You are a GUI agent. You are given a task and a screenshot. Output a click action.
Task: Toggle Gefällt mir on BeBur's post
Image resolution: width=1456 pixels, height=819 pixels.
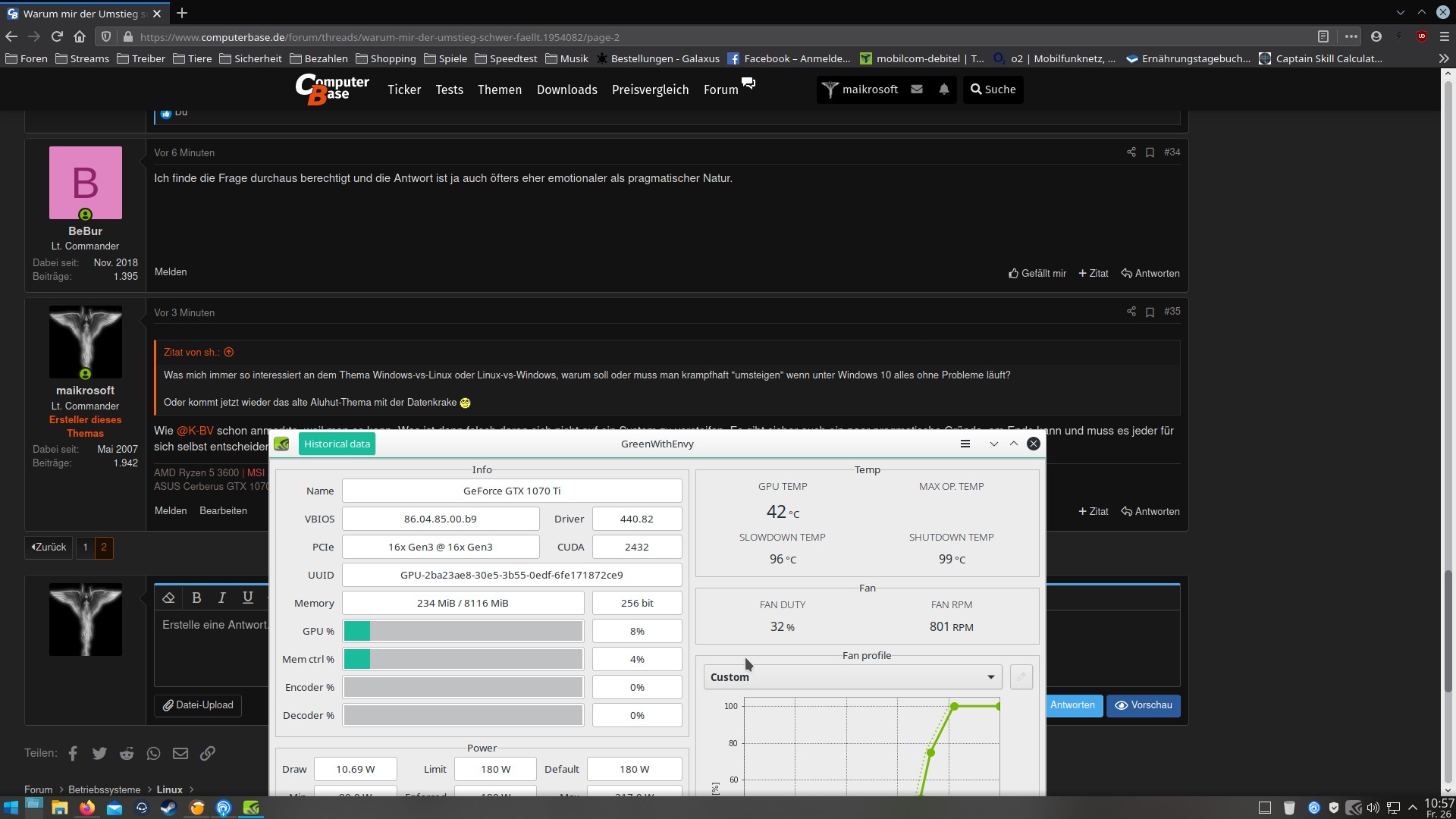click(1037, 274)
